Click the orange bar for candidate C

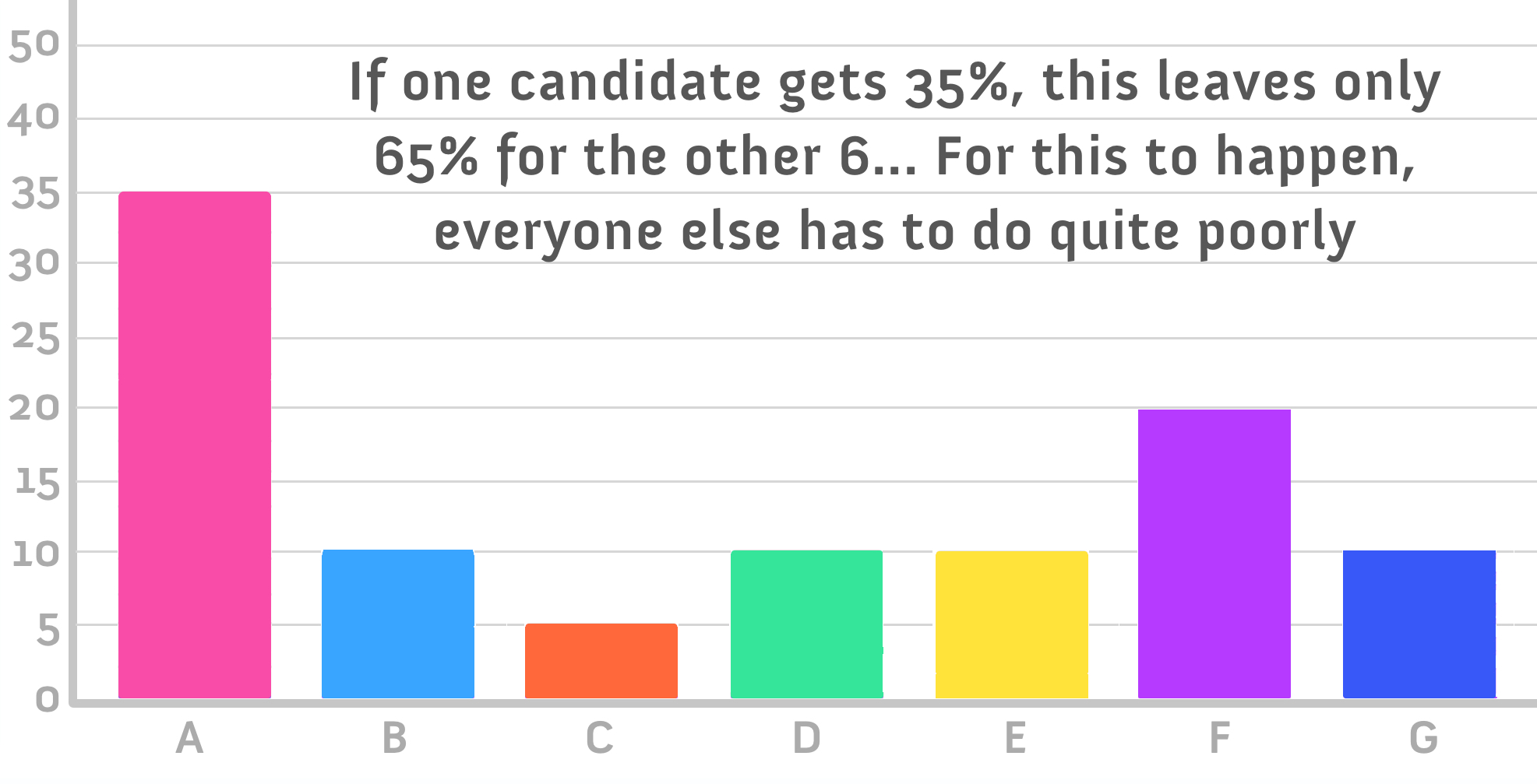click(601, 661)
